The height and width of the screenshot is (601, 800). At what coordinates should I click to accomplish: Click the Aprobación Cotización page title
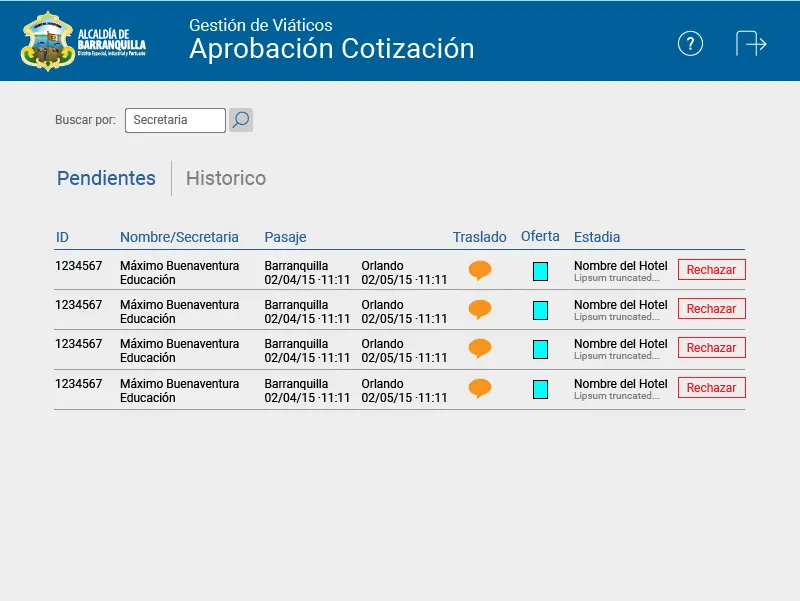pyautogui.click(x=332, y=49)
